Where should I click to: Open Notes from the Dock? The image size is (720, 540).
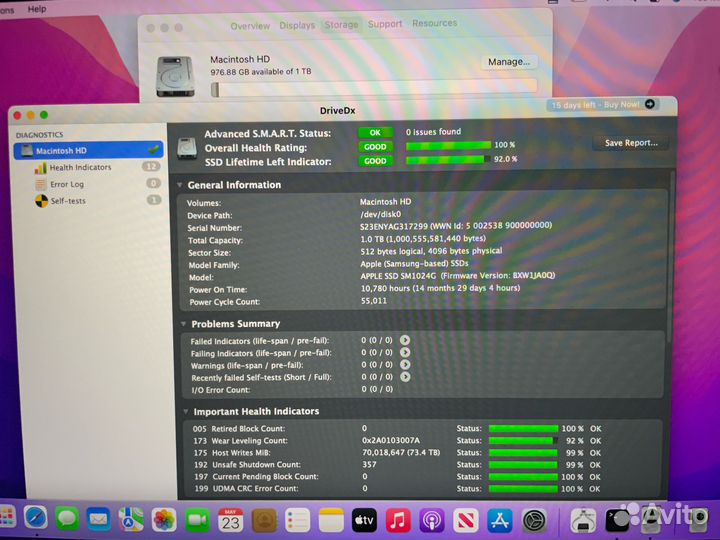pos(331,521)
